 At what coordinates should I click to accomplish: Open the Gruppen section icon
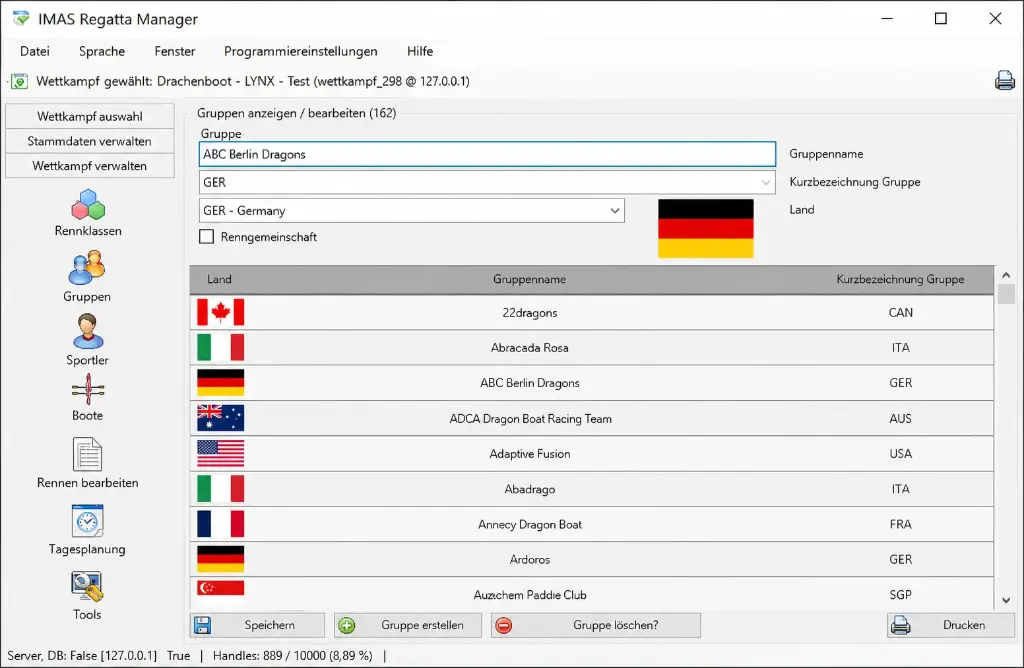87,268
